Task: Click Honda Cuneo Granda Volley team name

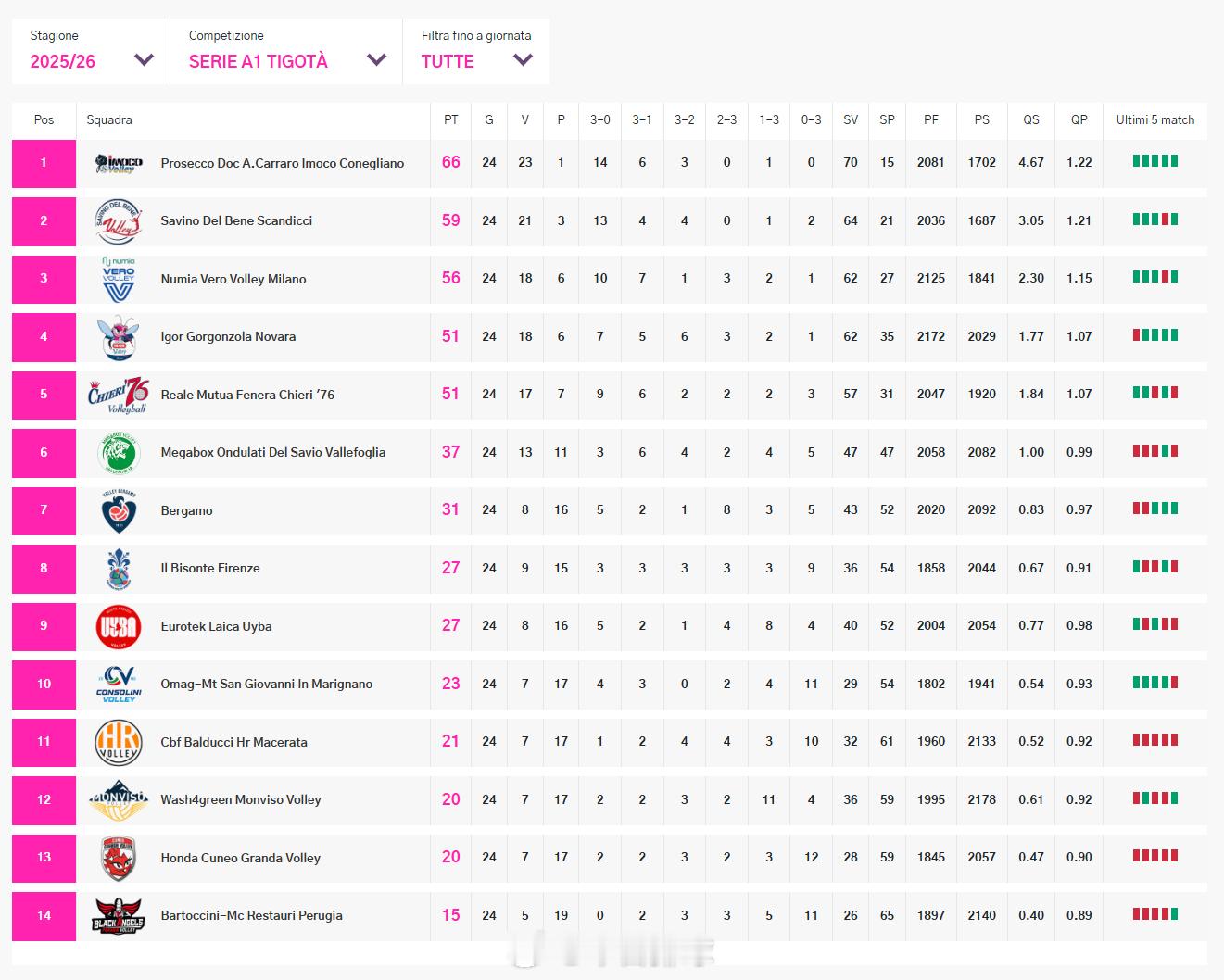Action: 240,858
